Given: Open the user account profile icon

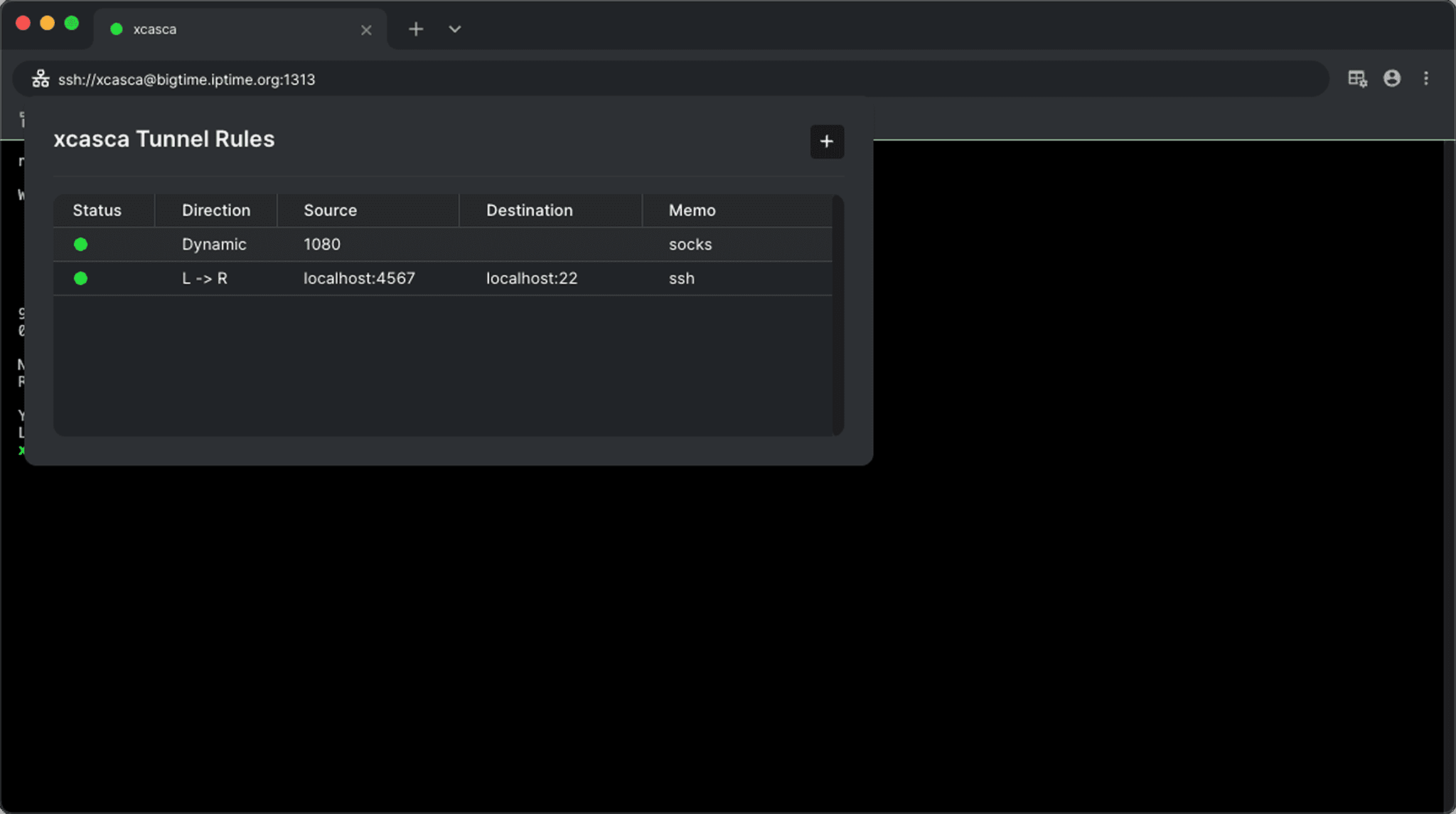Looking at the screenshot, I should pos(1391,79).
